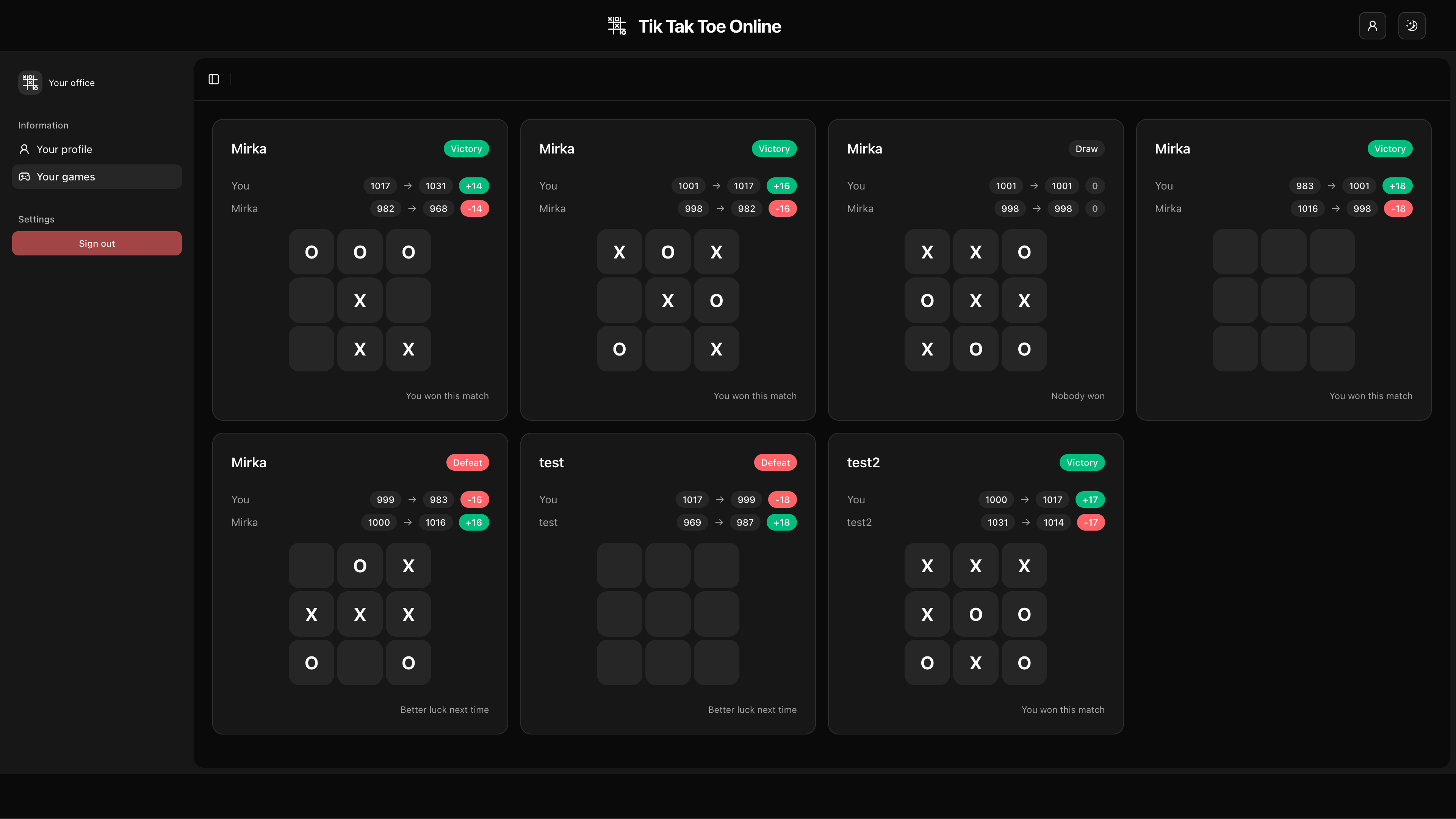
Task: Click the Victory badge on the first Mirka card
Action: 466,148
